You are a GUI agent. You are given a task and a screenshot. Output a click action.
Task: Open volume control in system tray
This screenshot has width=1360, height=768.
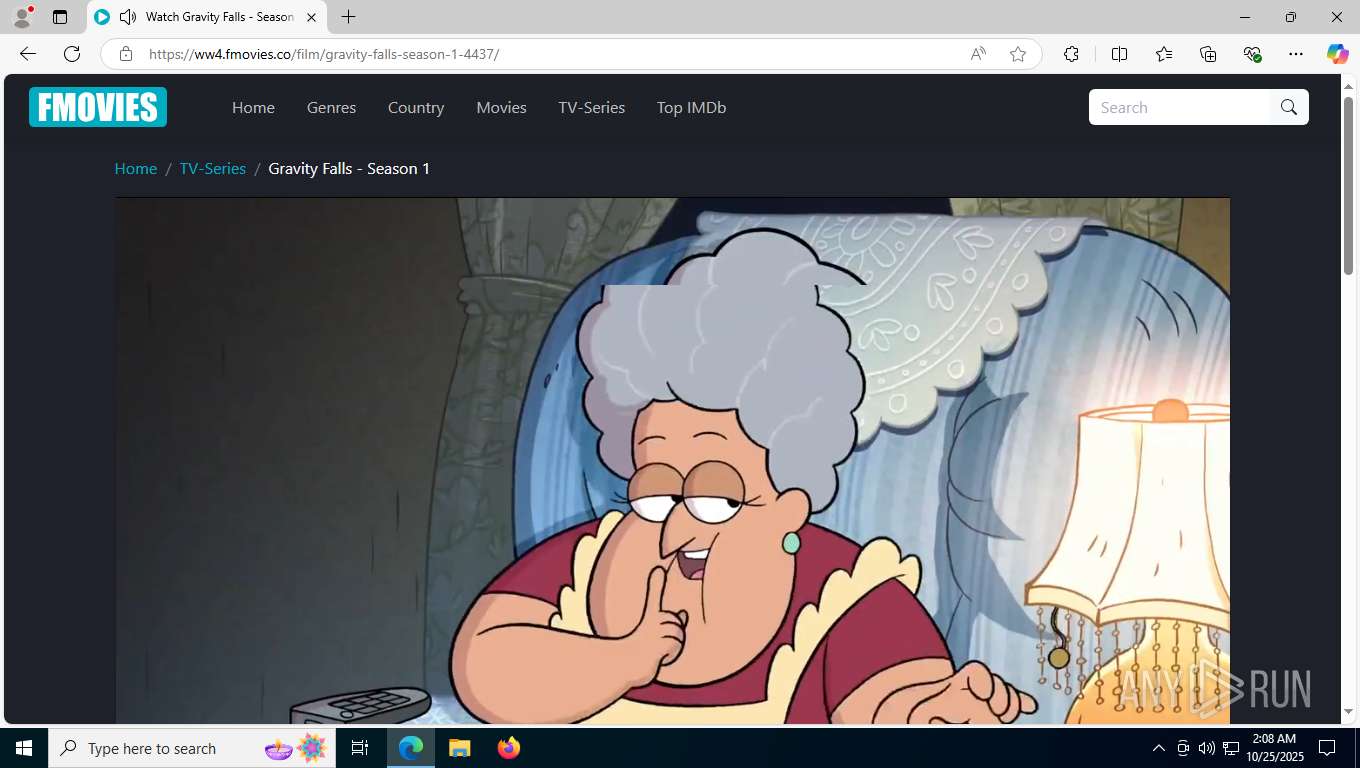[1207, 748]
